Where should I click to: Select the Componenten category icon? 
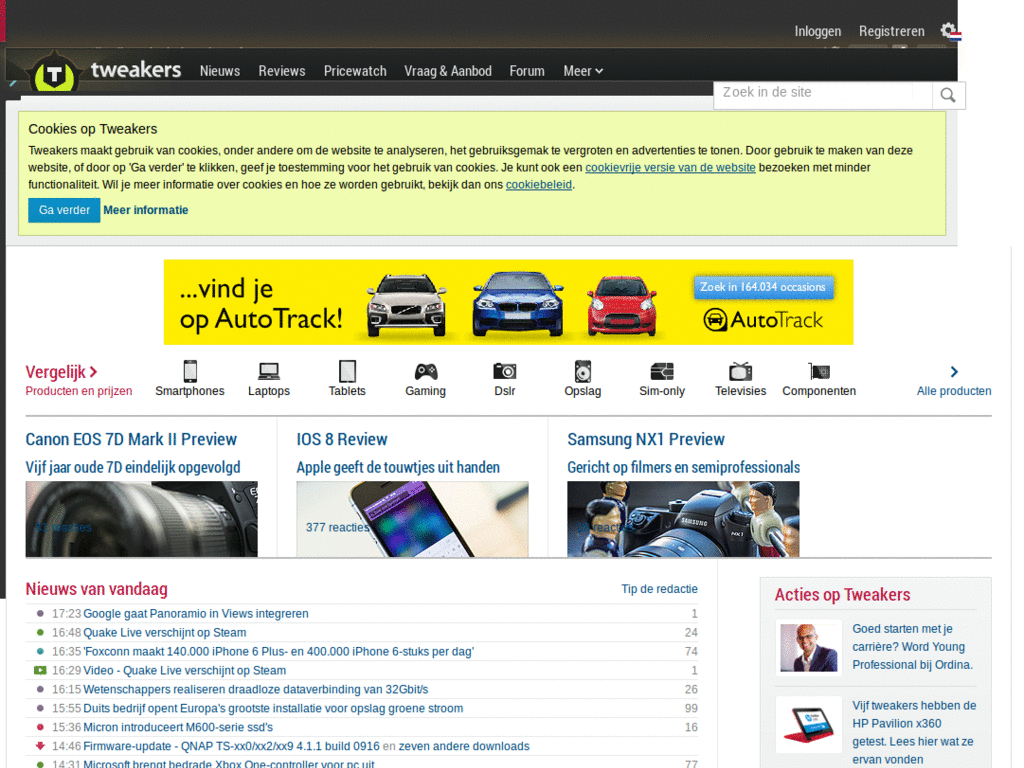click(819, 373)
